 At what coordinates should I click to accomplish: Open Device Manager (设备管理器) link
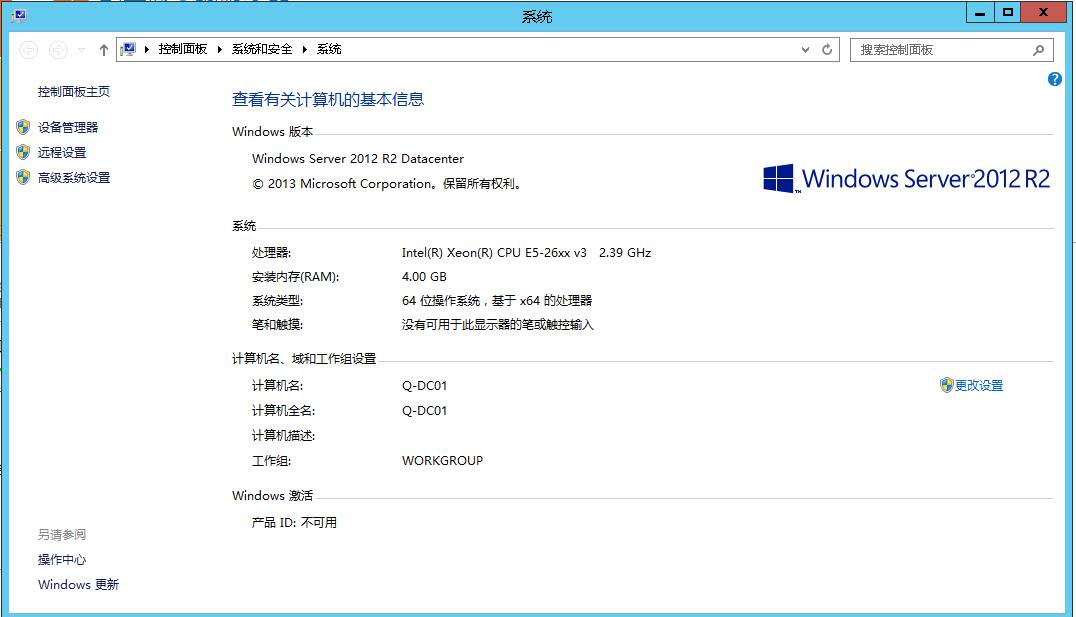(x=68, y=127)
